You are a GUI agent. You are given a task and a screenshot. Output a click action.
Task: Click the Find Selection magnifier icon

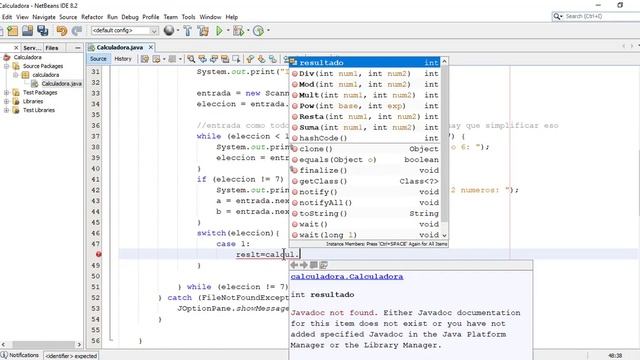point(191,59)
